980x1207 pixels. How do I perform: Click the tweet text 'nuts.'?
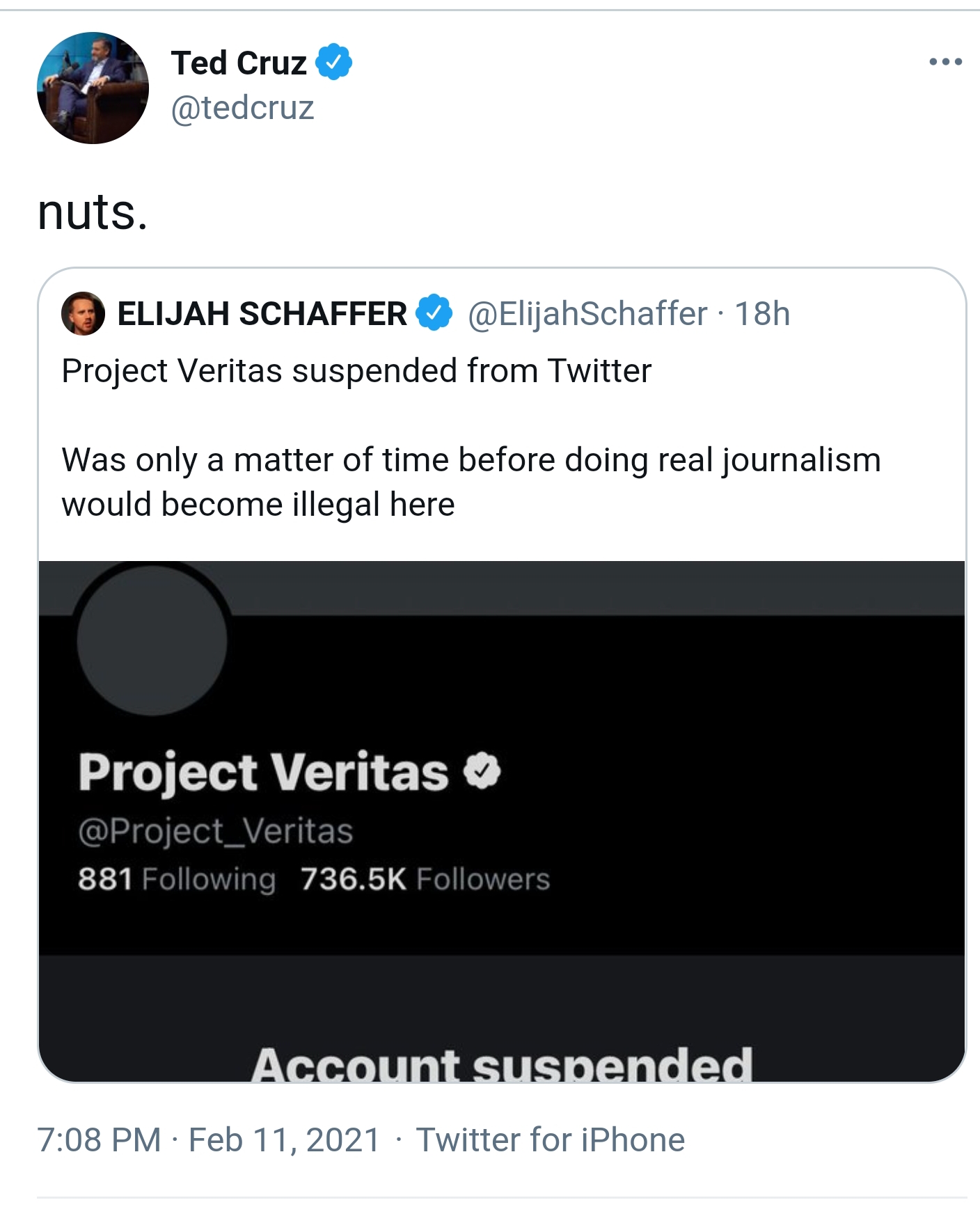click(x=93, y=212)
